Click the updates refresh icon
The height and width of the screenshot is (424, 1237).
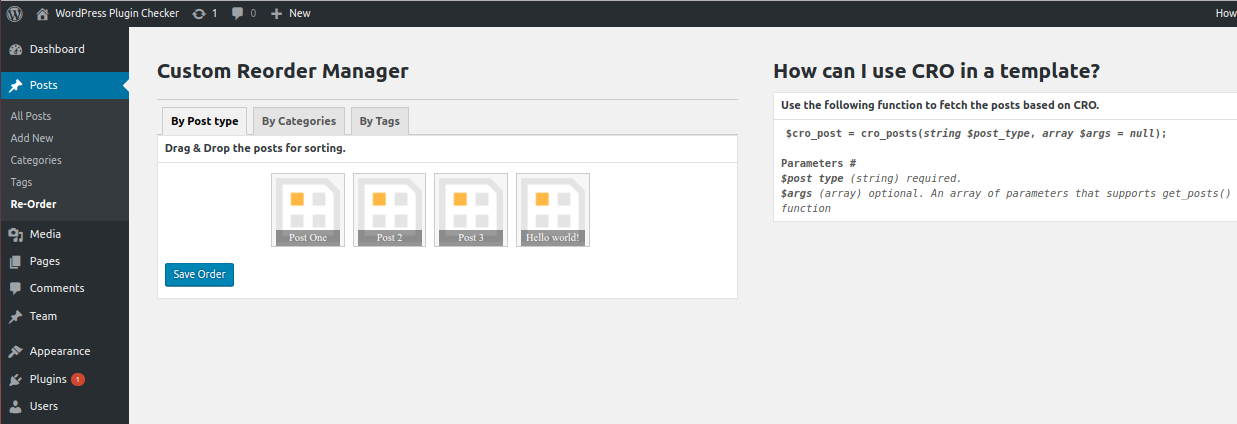point(199,14)
